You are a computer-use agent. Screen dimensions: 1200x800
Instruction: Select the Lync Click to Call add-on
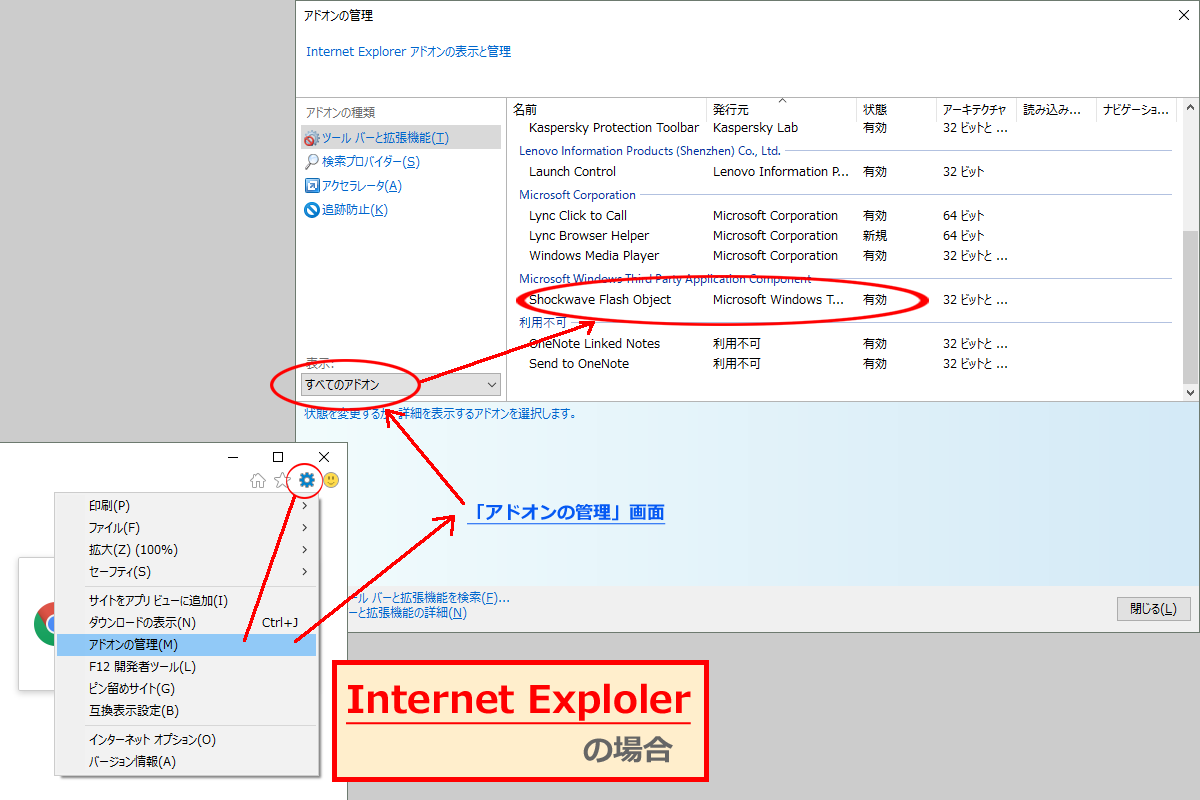tap(844, 216)
